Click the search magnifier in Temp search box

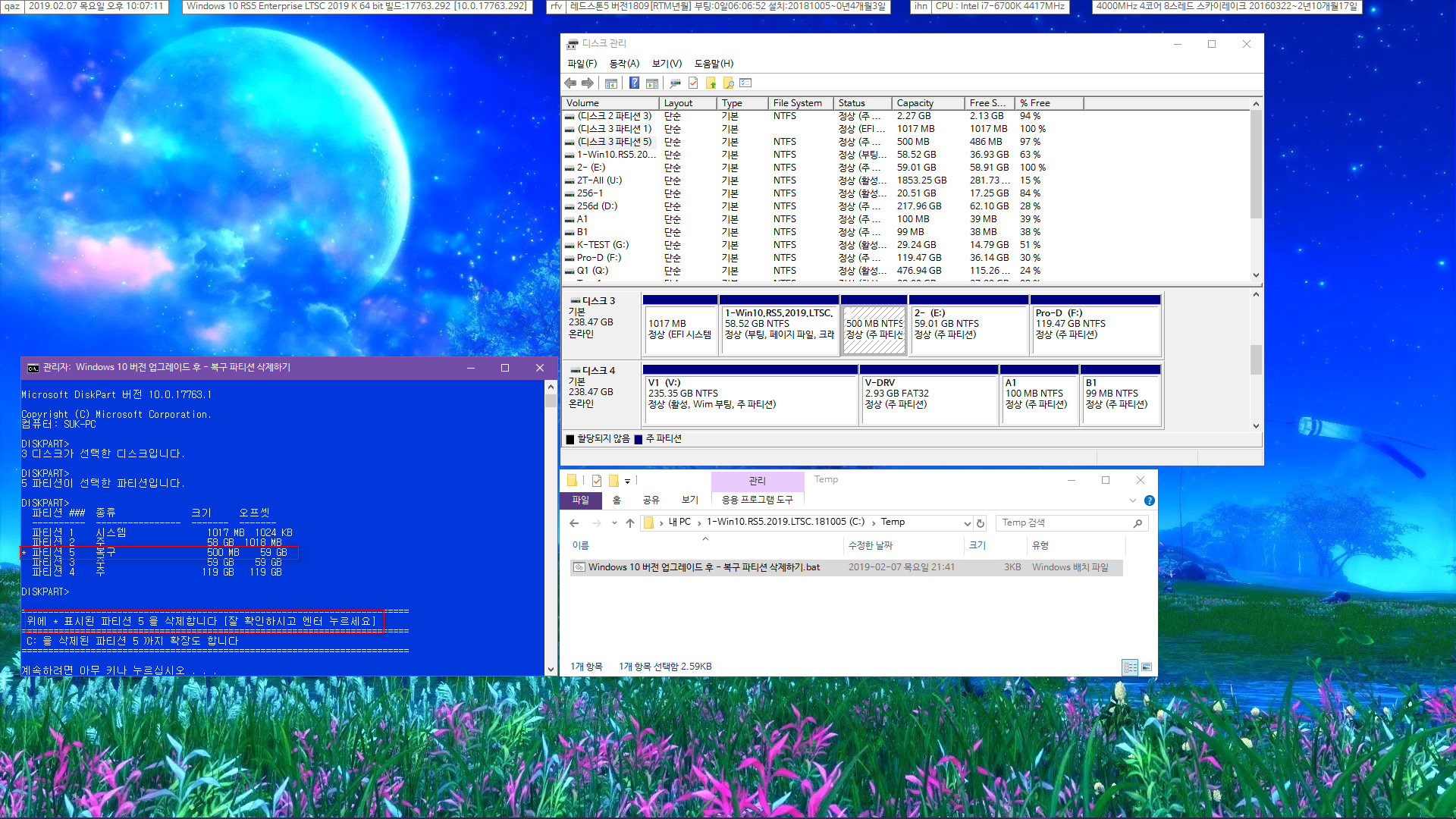click(x=1137, y=523)
